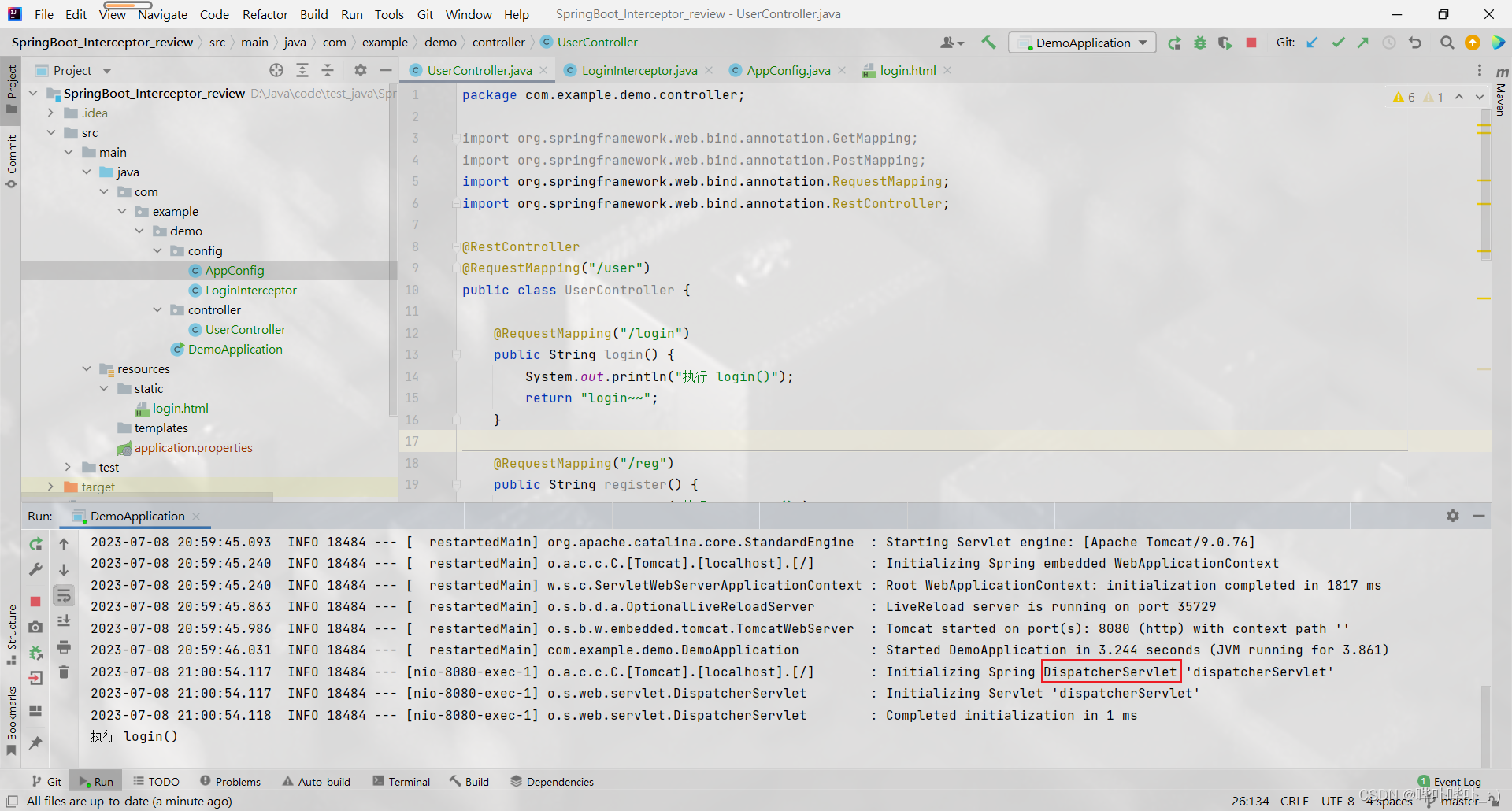The width and height of the screenshot is (1512, 811).
Task: Toggle Structure tool window stripe button
Action: [x=11, y=634]
